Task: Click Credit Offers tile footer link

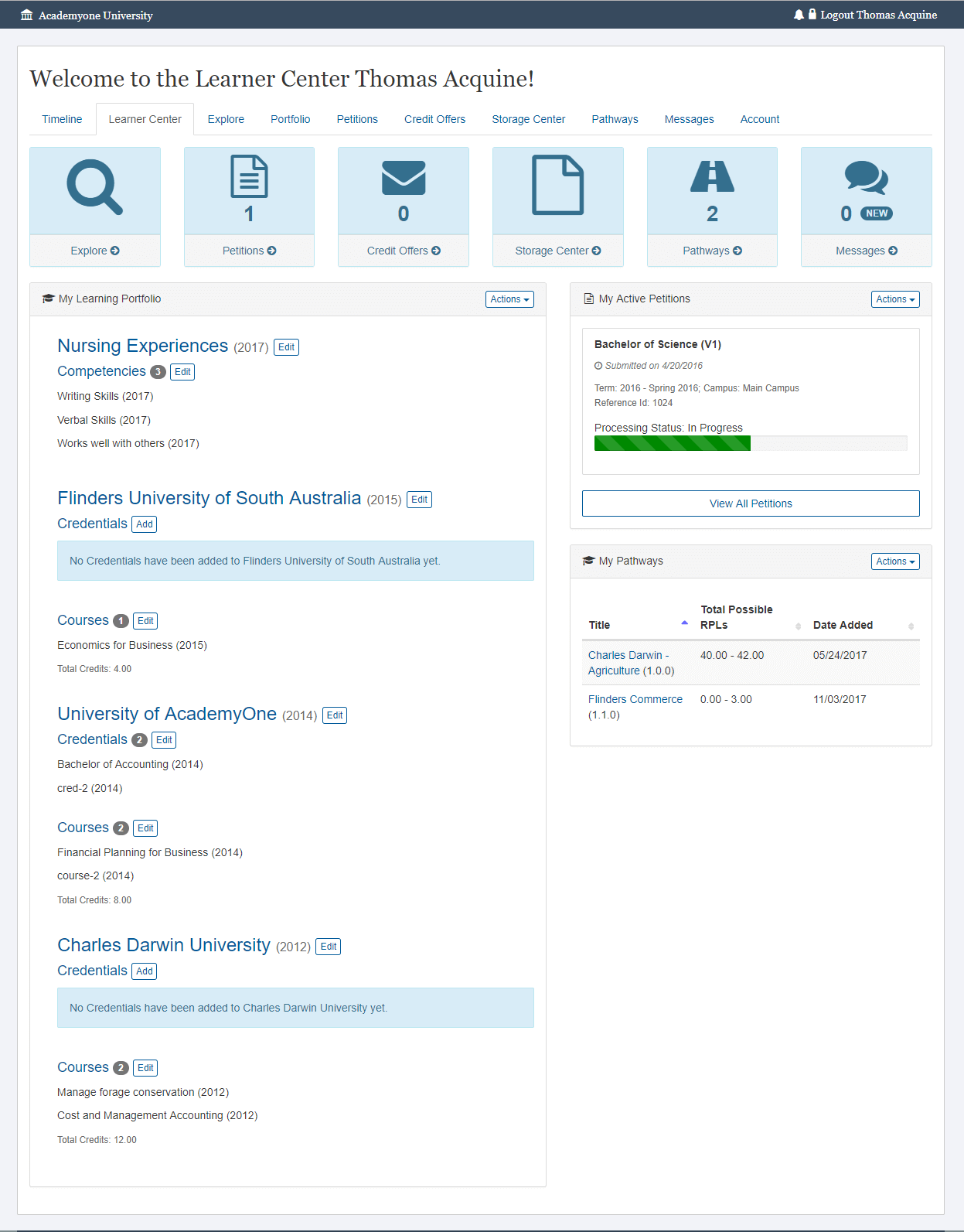Action: (404, 251)
